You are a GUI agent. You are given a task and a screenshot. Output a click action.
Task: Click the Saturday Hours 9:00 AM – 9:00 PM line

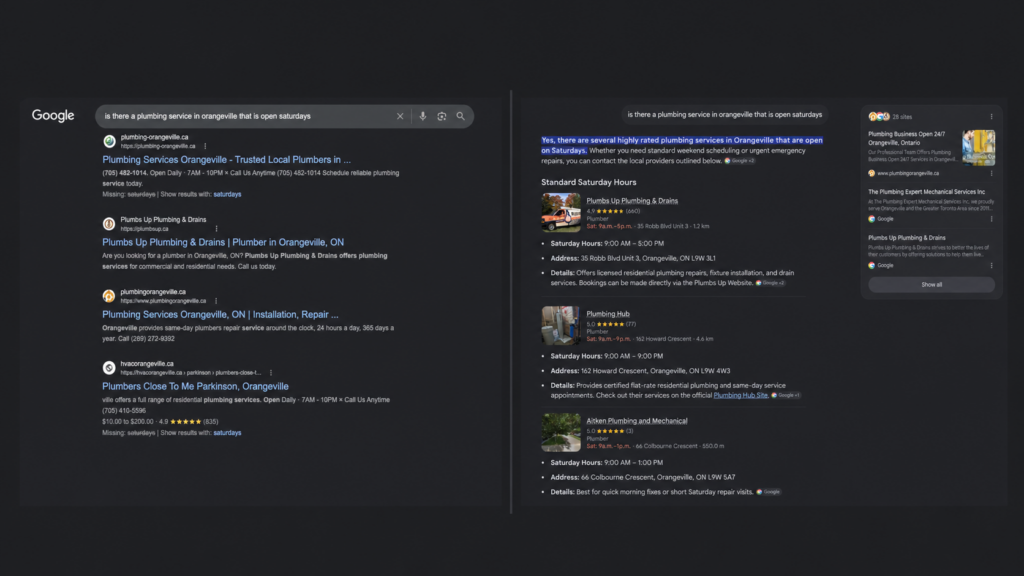607,356
